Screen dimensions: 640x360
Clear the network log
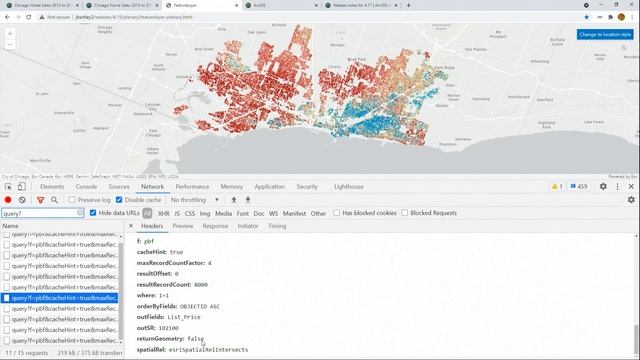pyautogui.click(x=22, y=200)
